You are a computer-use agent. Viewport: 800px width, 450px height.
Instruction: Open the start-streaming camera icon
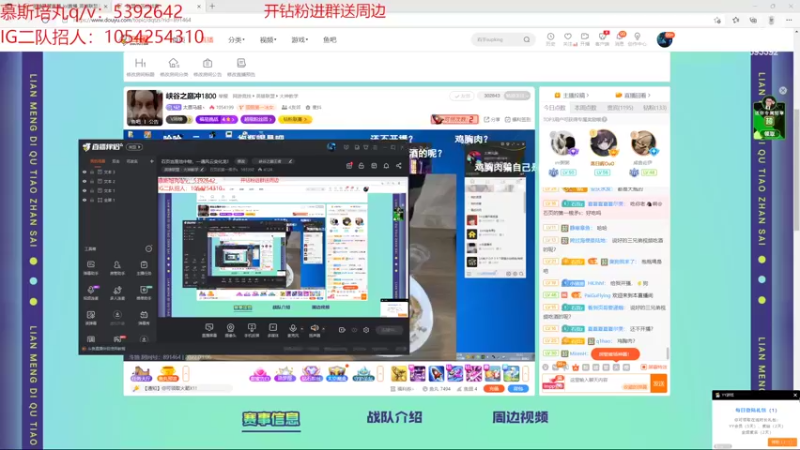click(x=585, y=37)
